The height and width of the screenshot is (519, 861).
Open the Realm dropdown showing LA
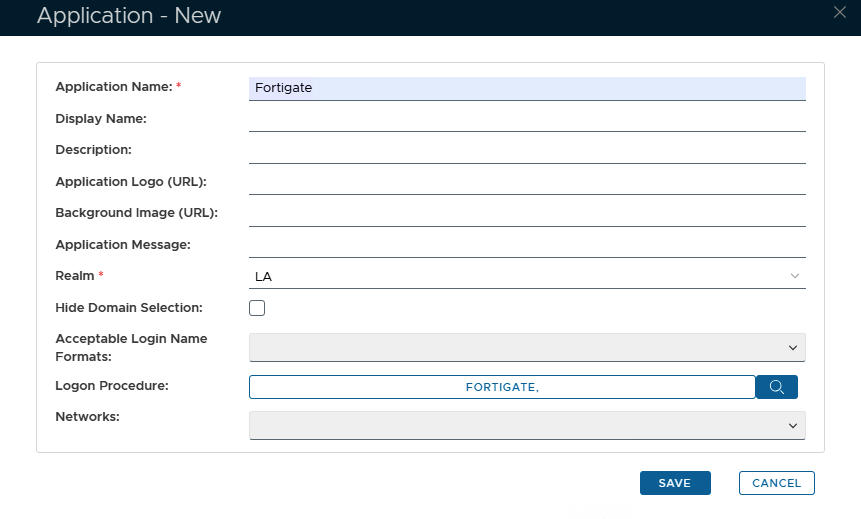click(x=527, y=276)
